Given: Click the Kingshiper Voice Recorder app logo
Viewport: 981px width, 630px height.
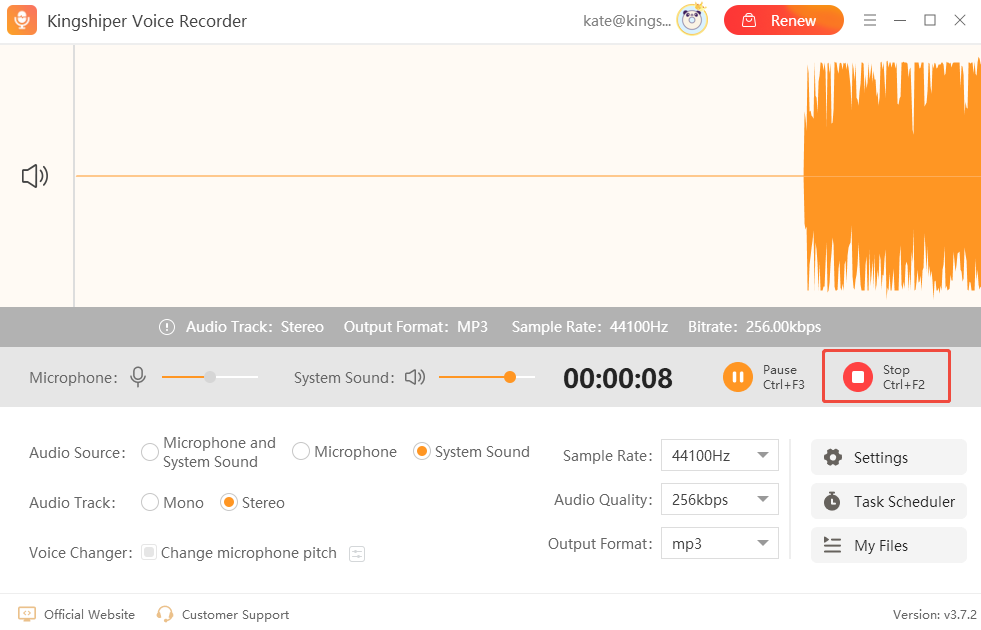Looking at the screenshot, I should click(x=22, y=21).
